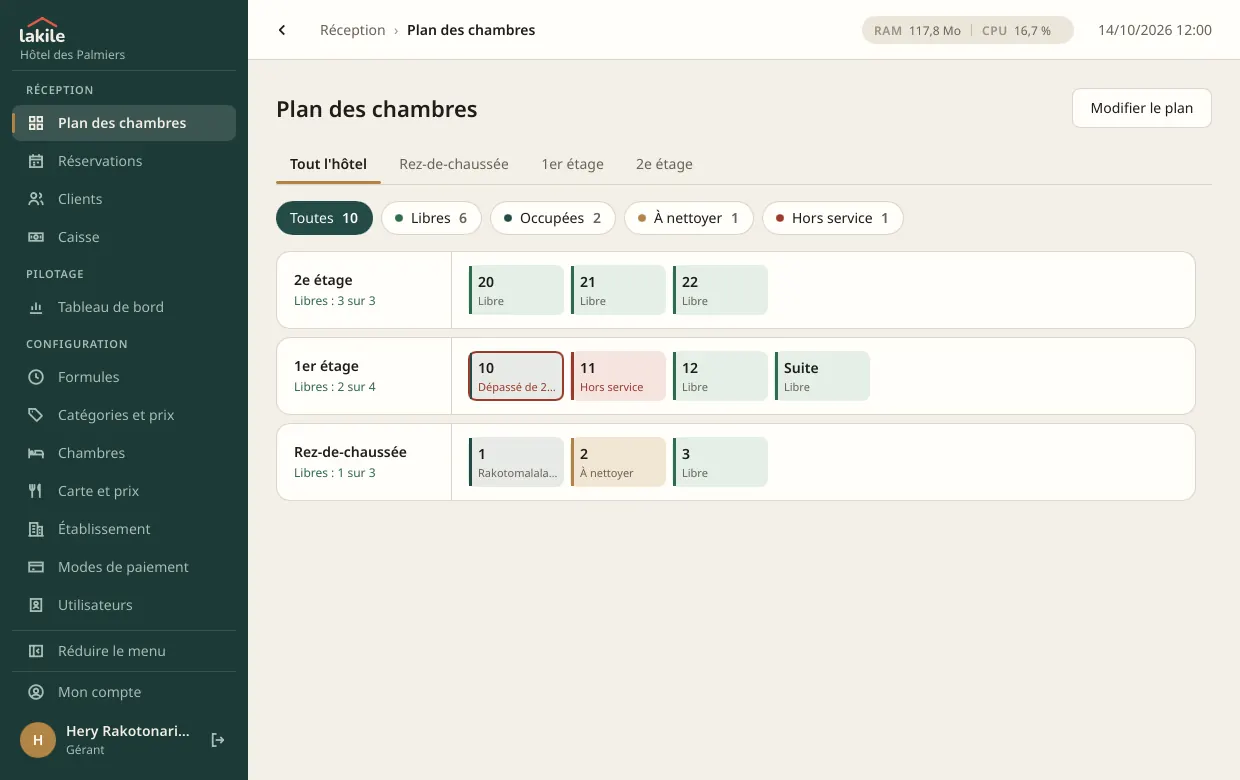The width and height of the screenshot is (1240, 780).
Task: Click the Chambres bed icon
Action: 36,453
